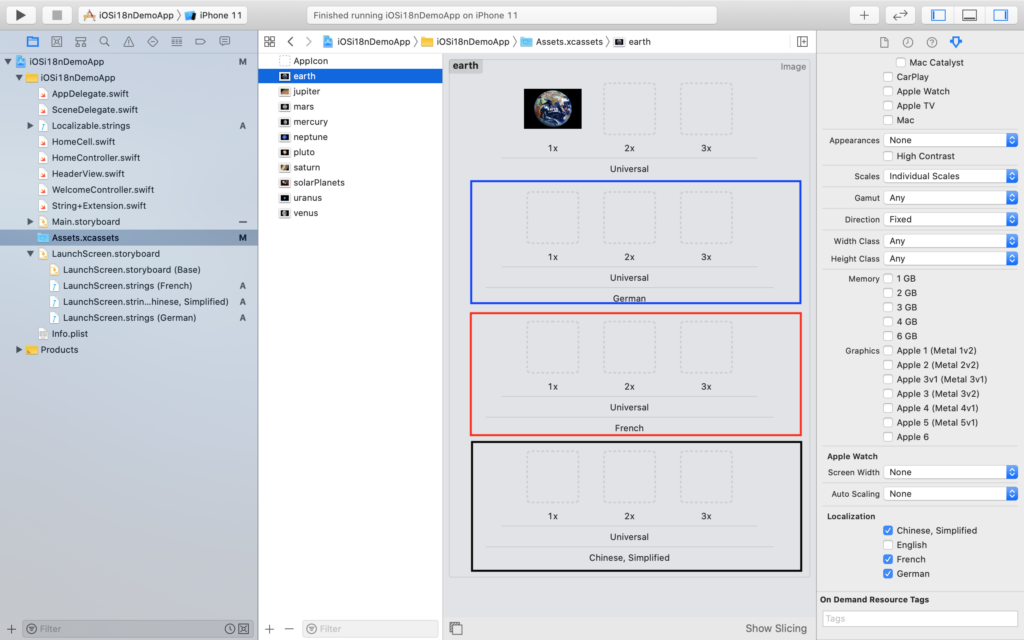Image resolution: width=1024 pixels, height=640 pixels.
Task: Remove selected asset with minus button
Action: 289,629
